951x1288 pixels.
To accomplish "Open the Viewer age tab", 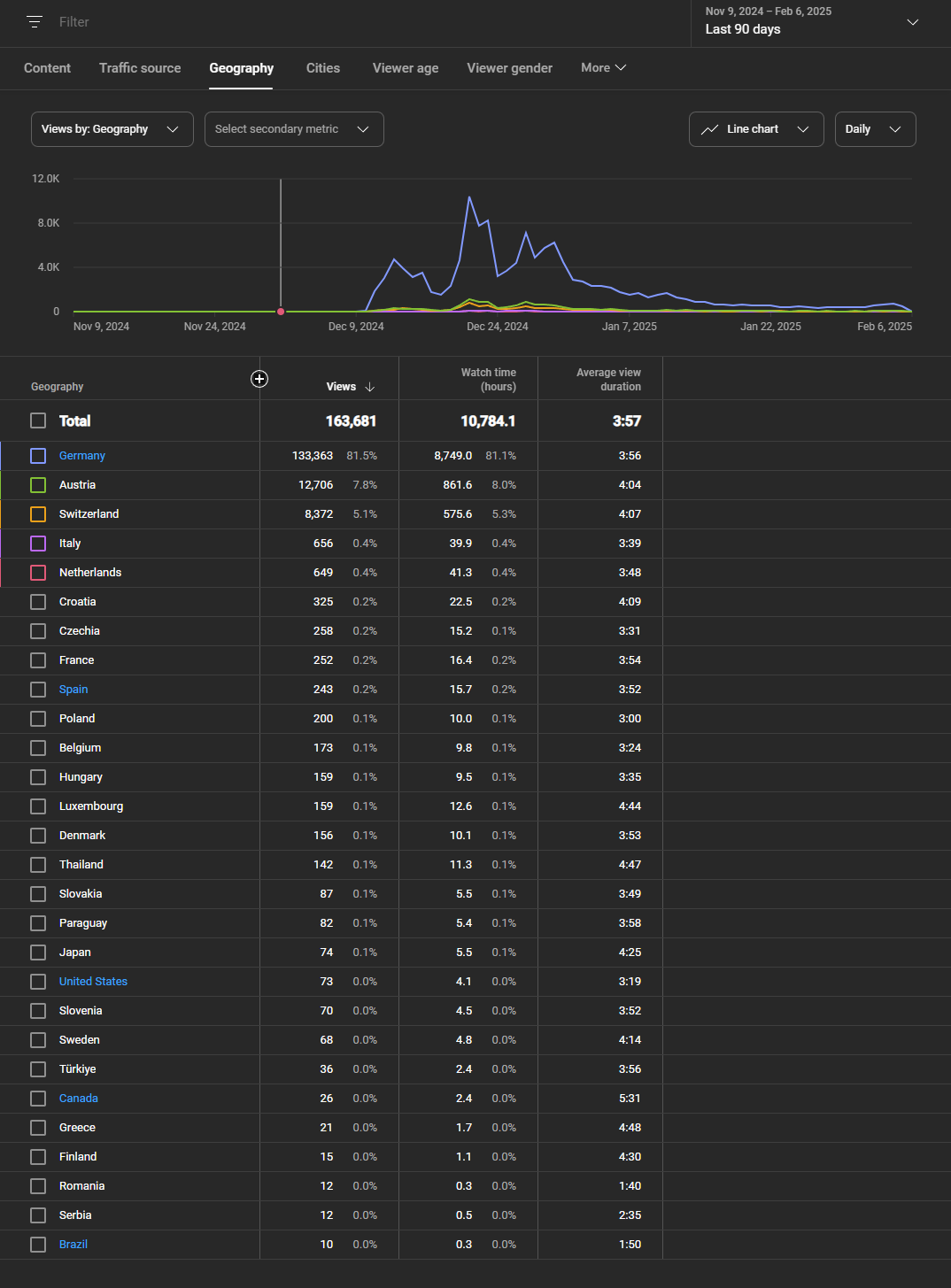I will coord(406,68).
